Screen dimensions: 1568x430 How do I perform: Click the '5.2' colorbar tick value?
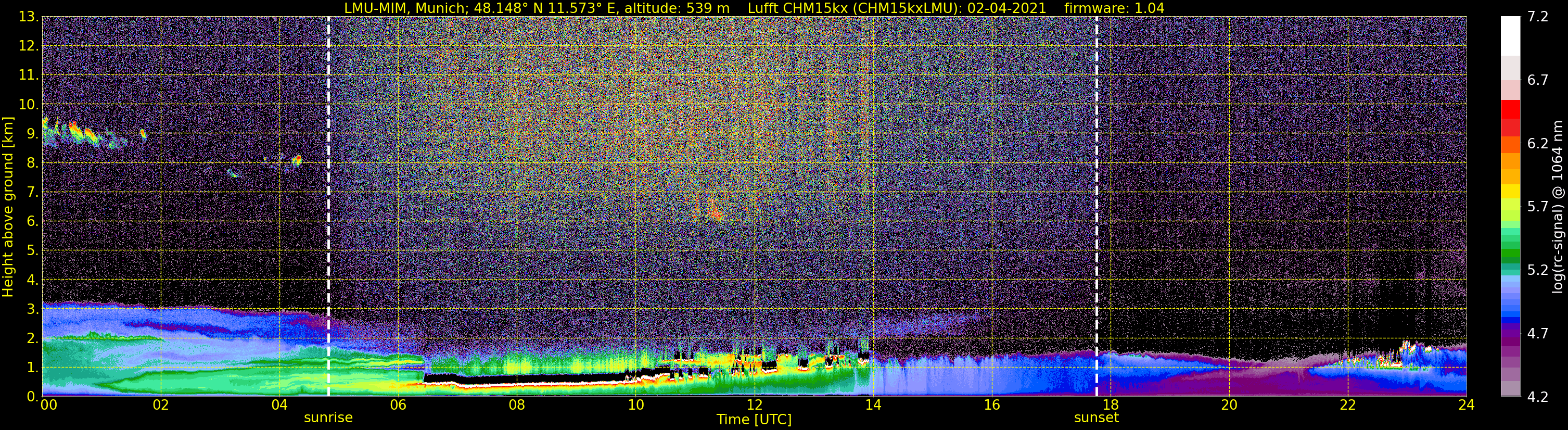[x=1538, y=270]
